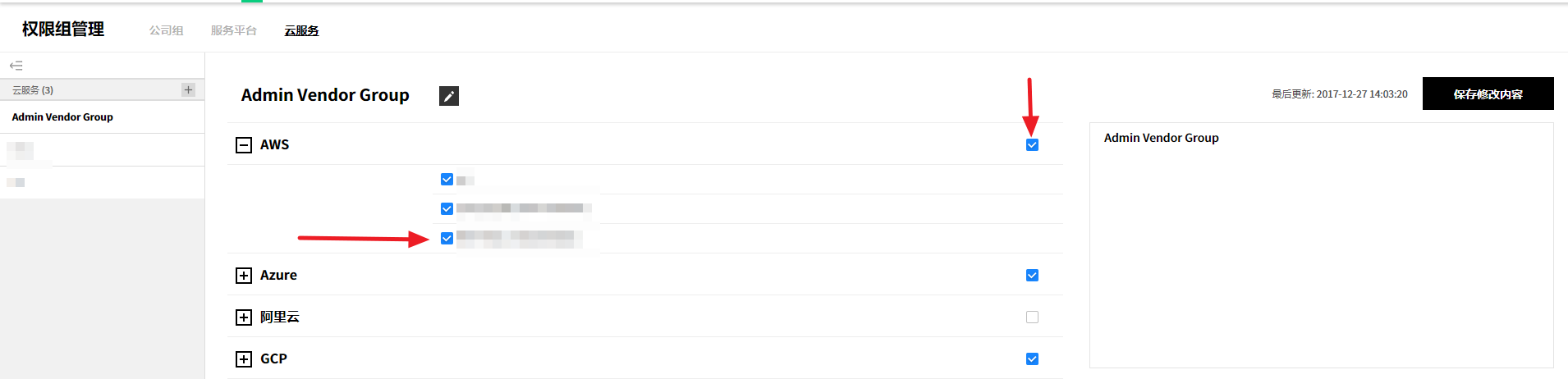The image size is (1568, 379).
Task: Uncheck the second AWS sub-item checkbox
Action: [x=447, y=209]
